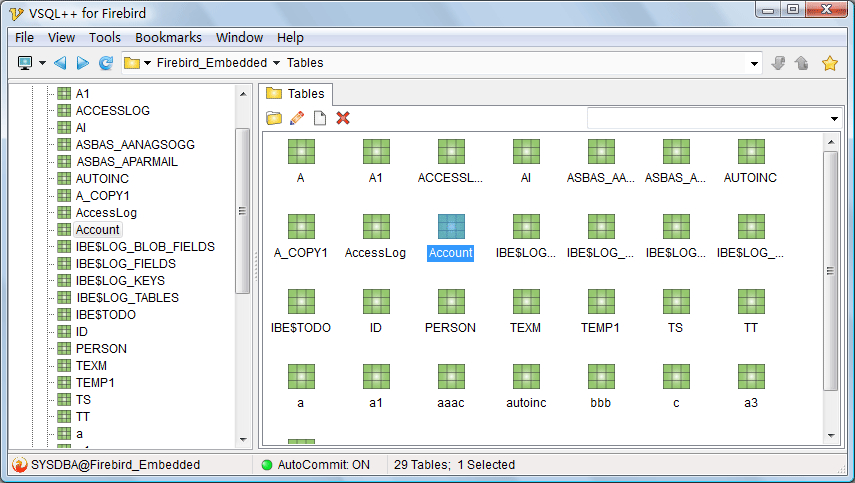The height and width of the screenshot is (483, 855).
Task: Open the File menu
Action: coord(25,37)
